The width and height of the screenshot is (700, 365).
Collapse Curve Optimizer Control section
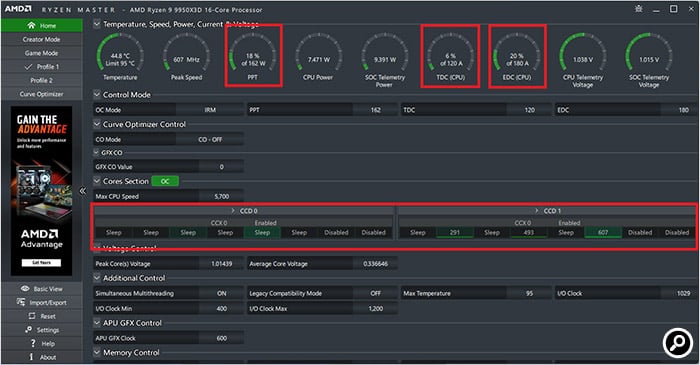click(x=97, y=124)
